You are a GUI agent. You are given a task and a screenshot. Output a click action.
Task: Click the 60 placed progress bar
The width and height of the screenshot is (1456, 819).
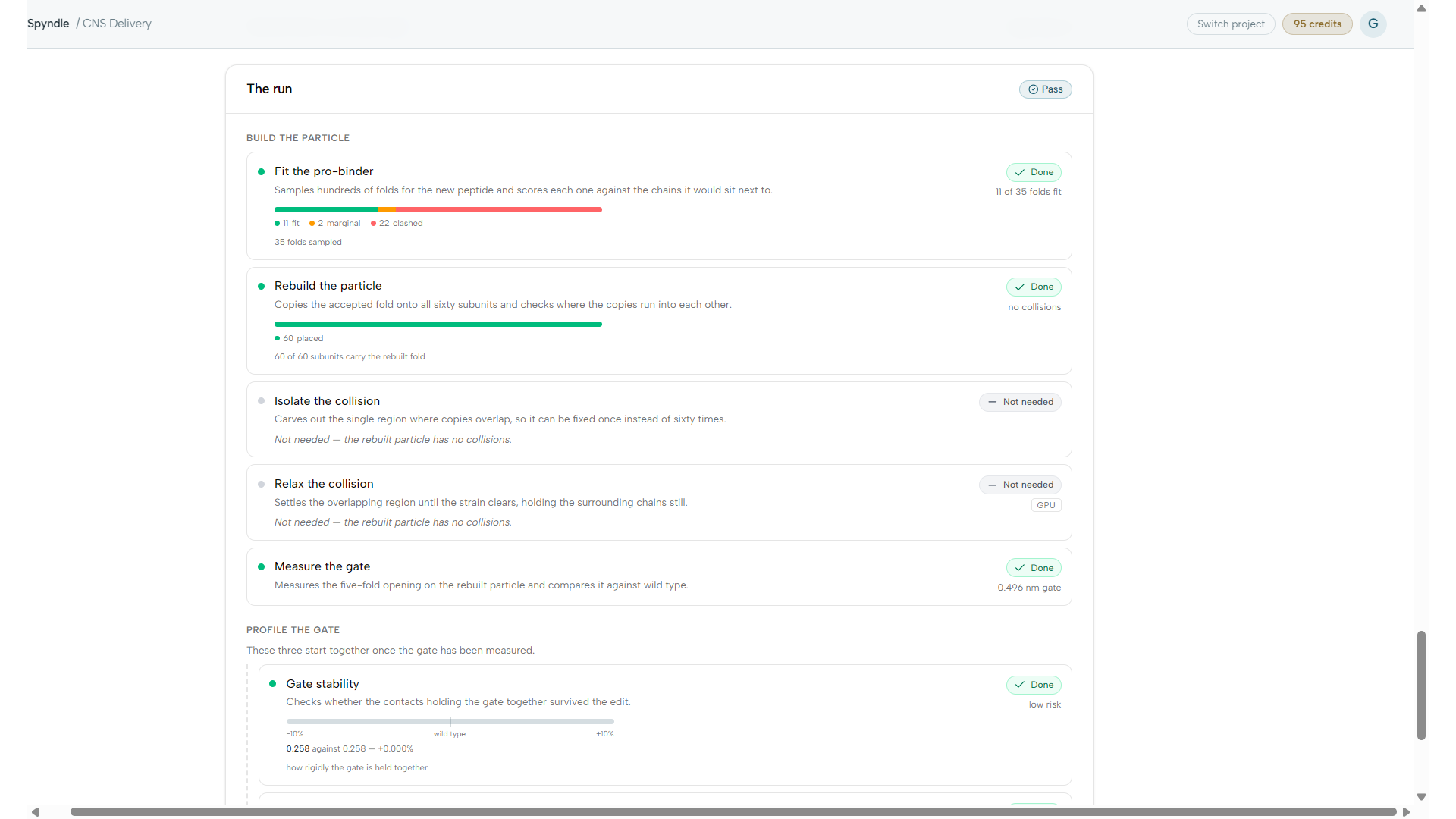[438, 324]
